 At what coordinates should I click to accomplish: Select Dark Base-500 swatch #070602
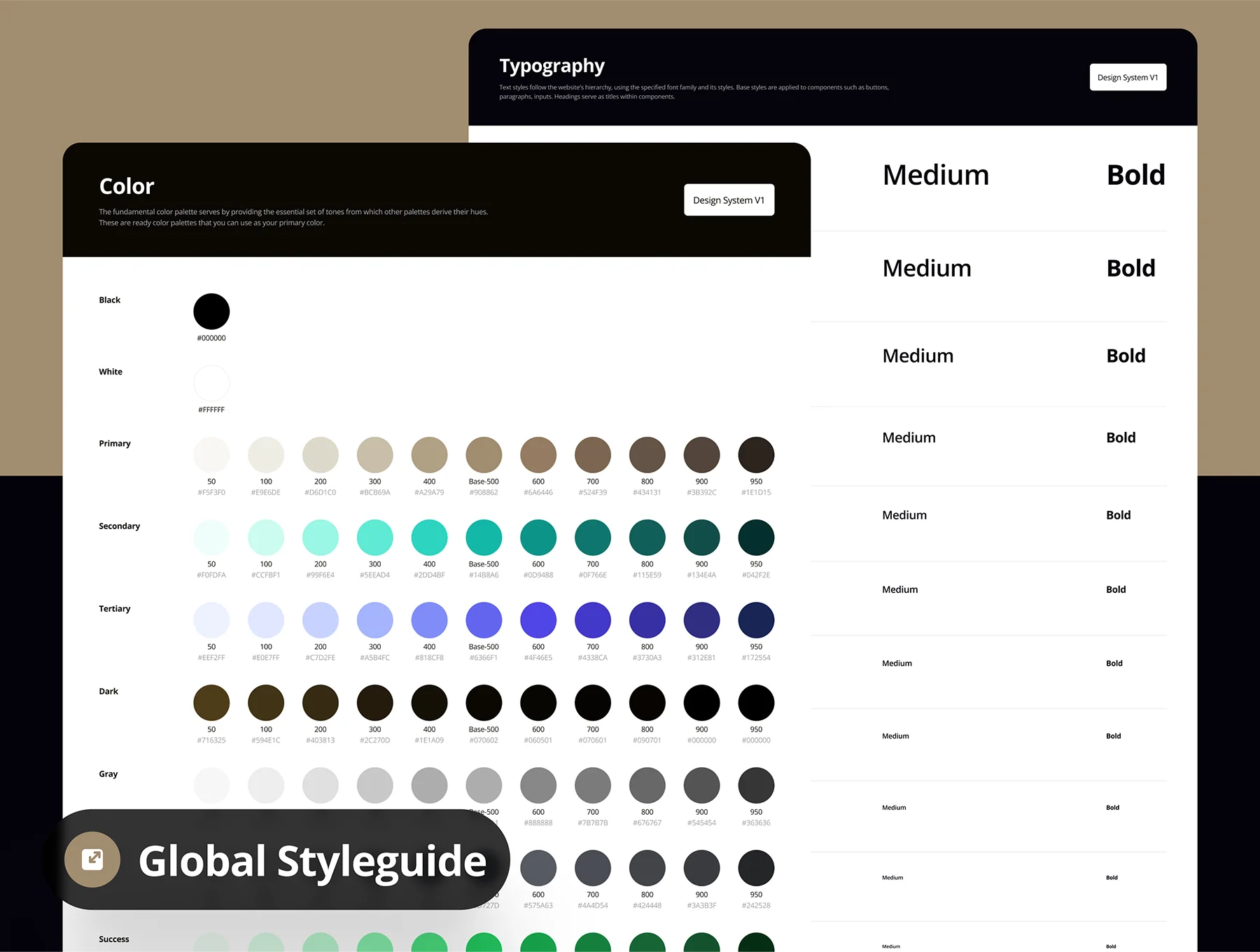484,703
